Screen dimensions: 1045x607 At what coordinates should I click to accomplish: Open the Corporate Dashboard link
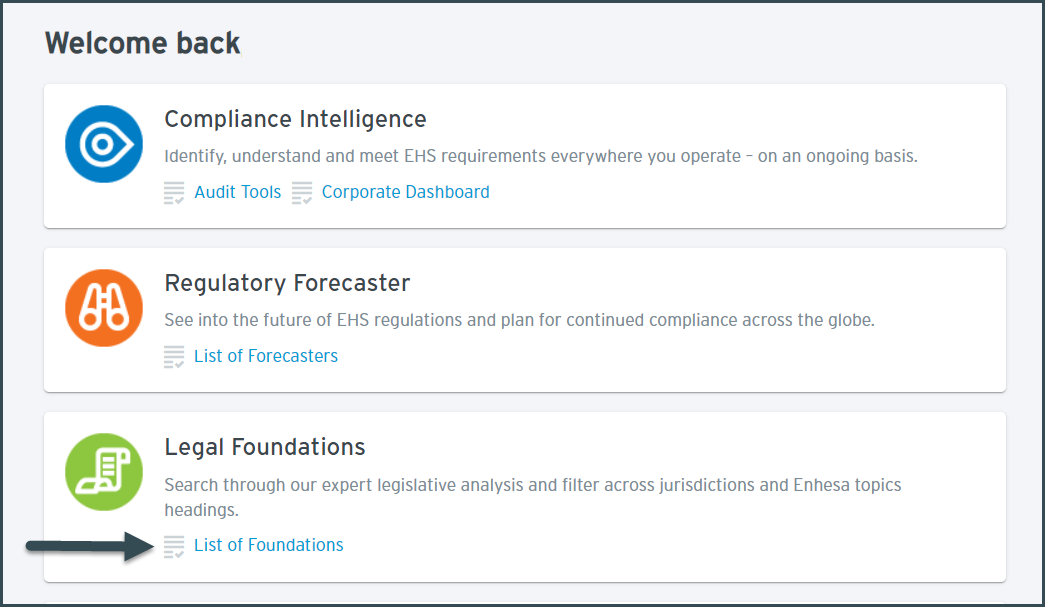405,192
